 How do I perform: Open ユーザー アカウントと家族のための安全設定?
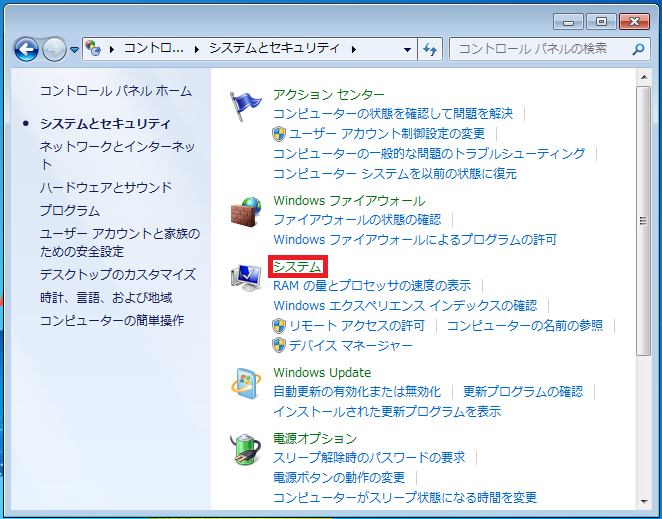(120, 242)
